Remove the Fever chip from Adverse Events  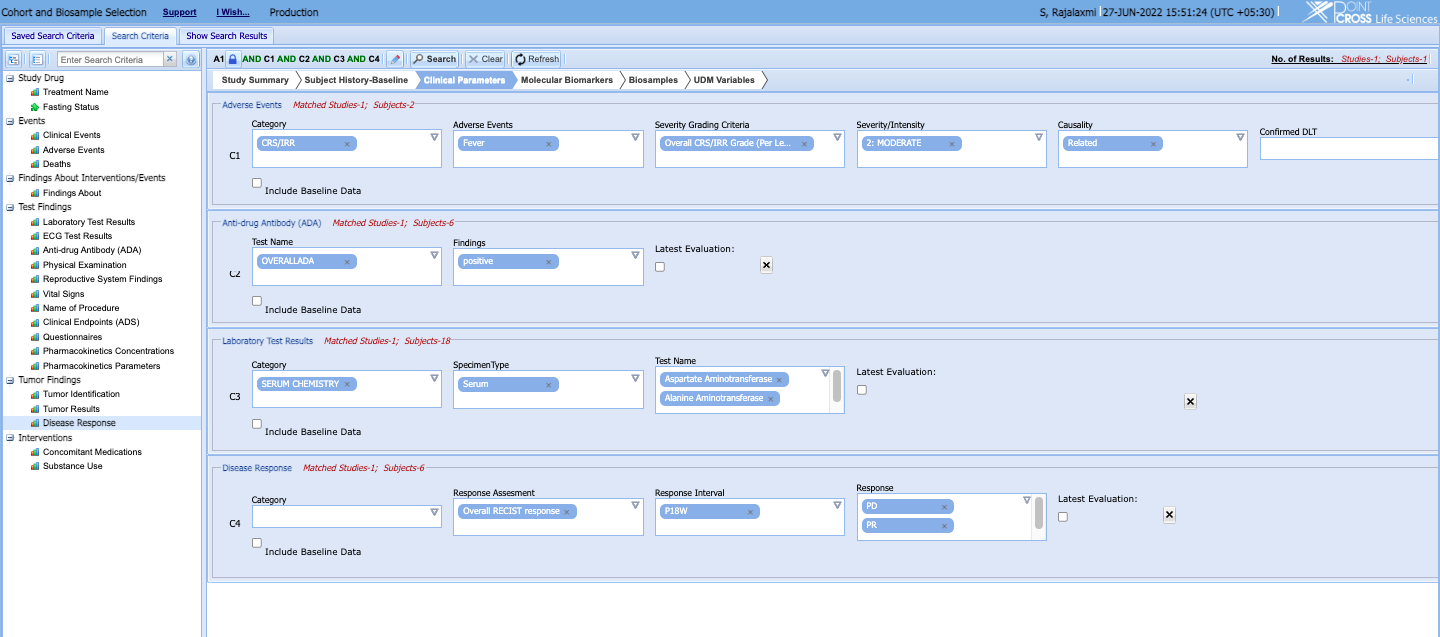548,143
